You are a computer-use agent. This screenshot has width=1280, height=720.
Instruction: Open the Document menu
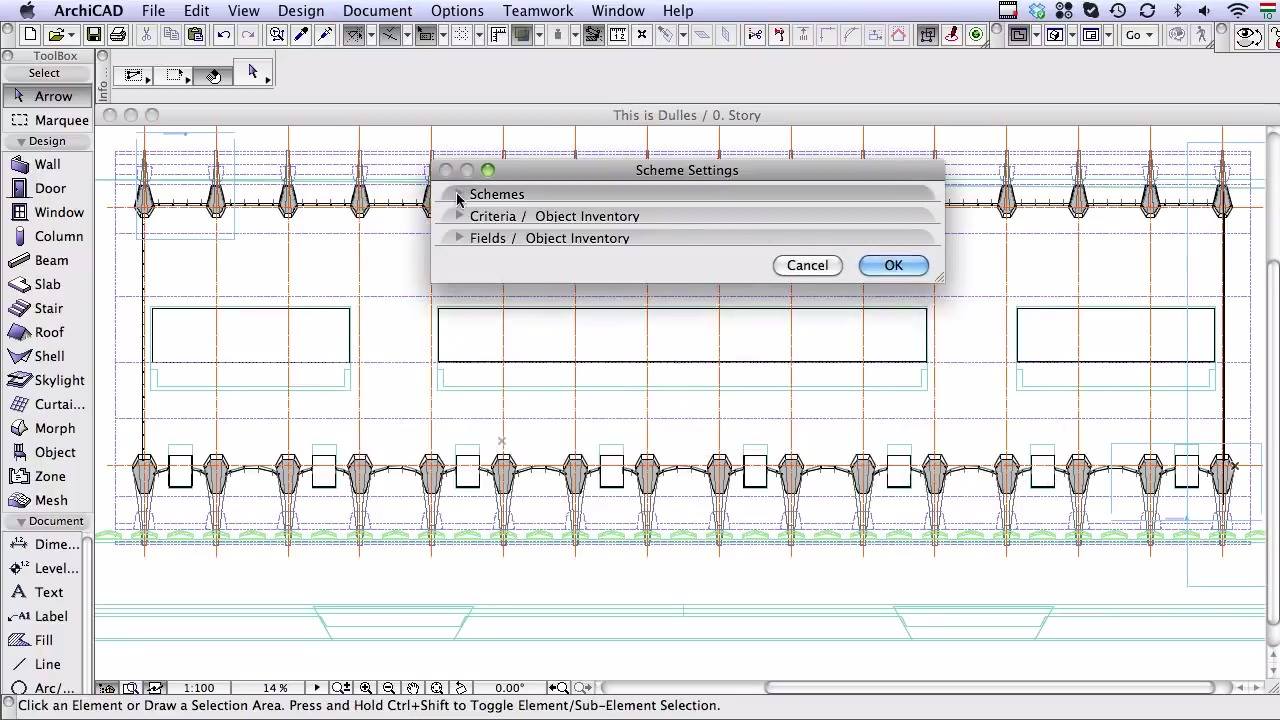tap(378, 11)
